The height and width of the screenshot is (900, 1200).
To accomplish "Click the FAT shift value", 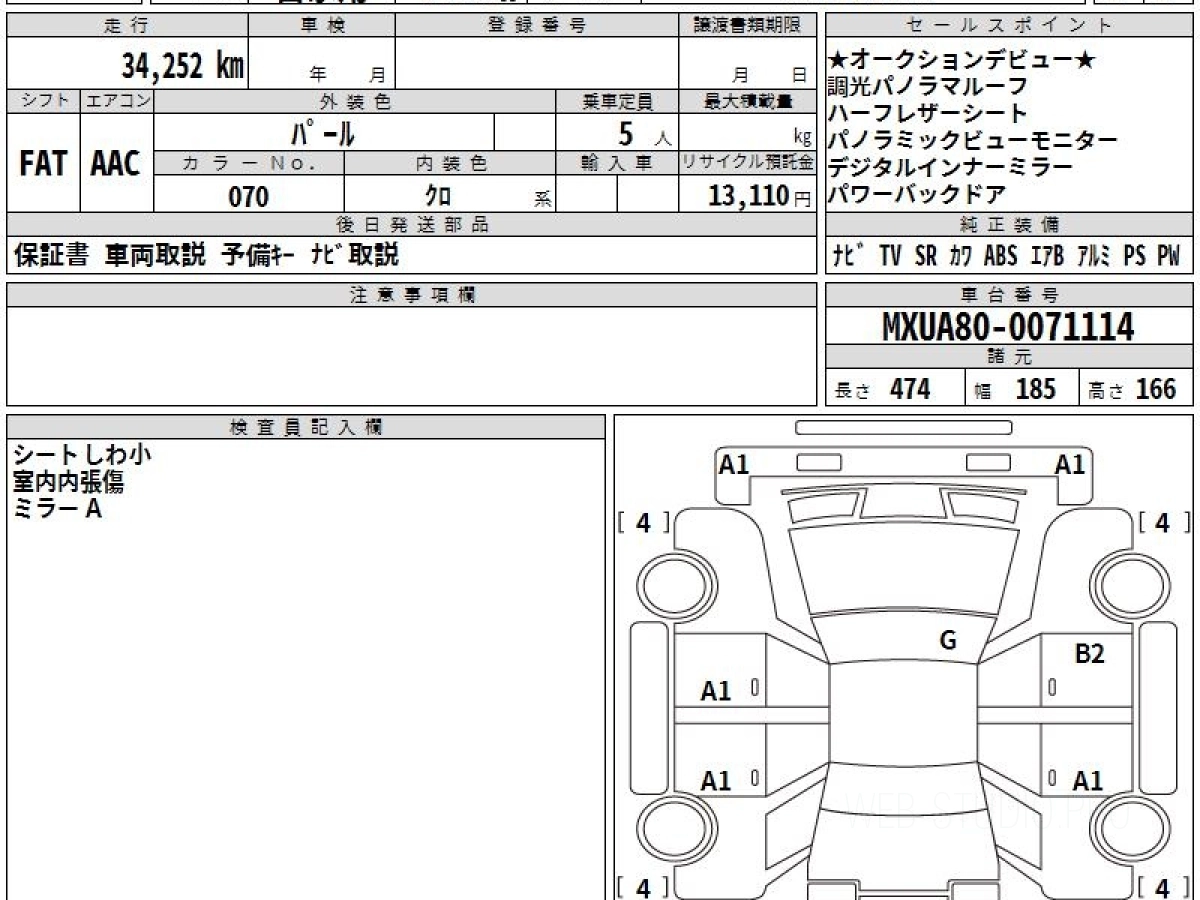I will (x=43, y=165).
